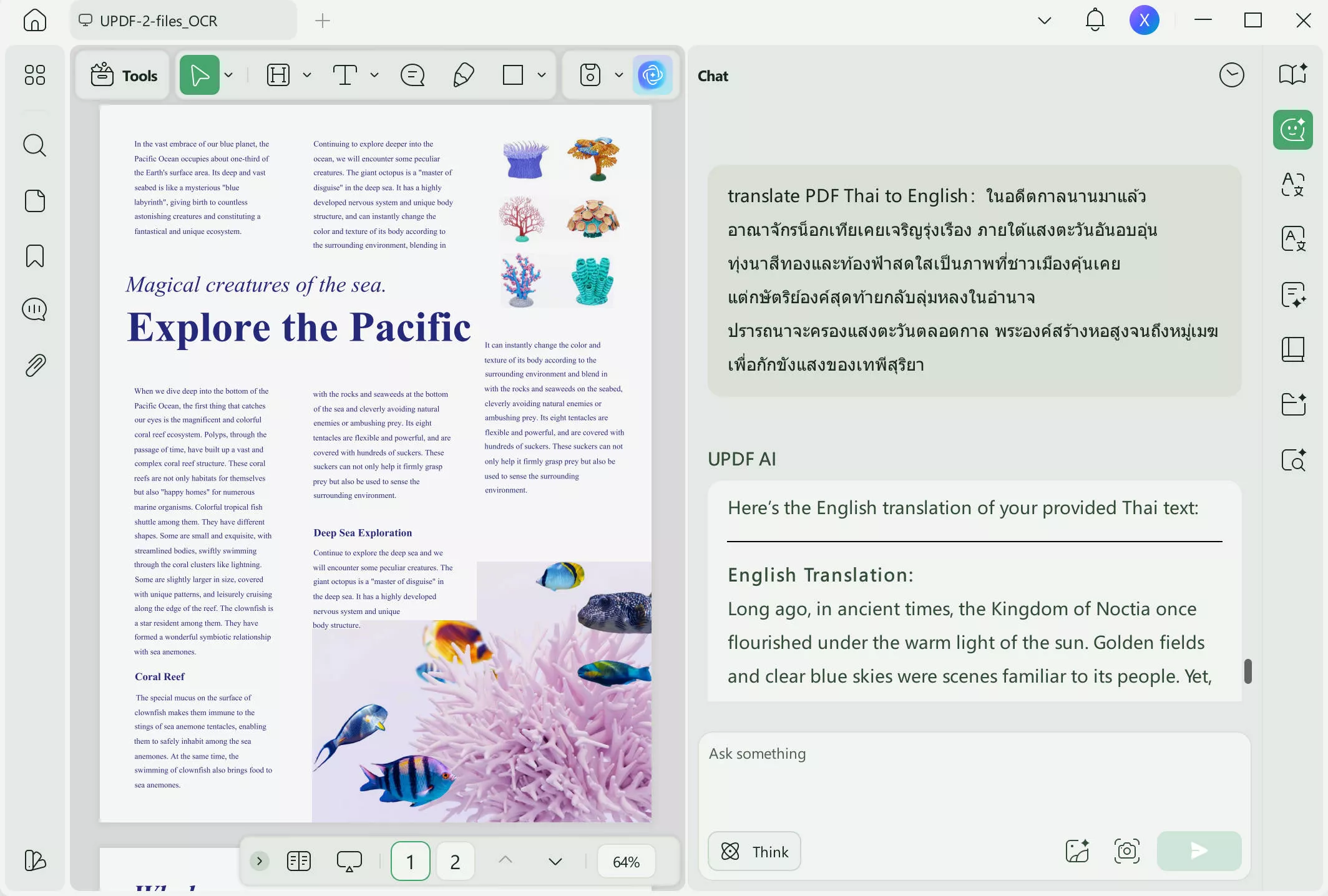Select the pencil drawing tool
Screen dimensions: 1328x896
tap(463, 75)
